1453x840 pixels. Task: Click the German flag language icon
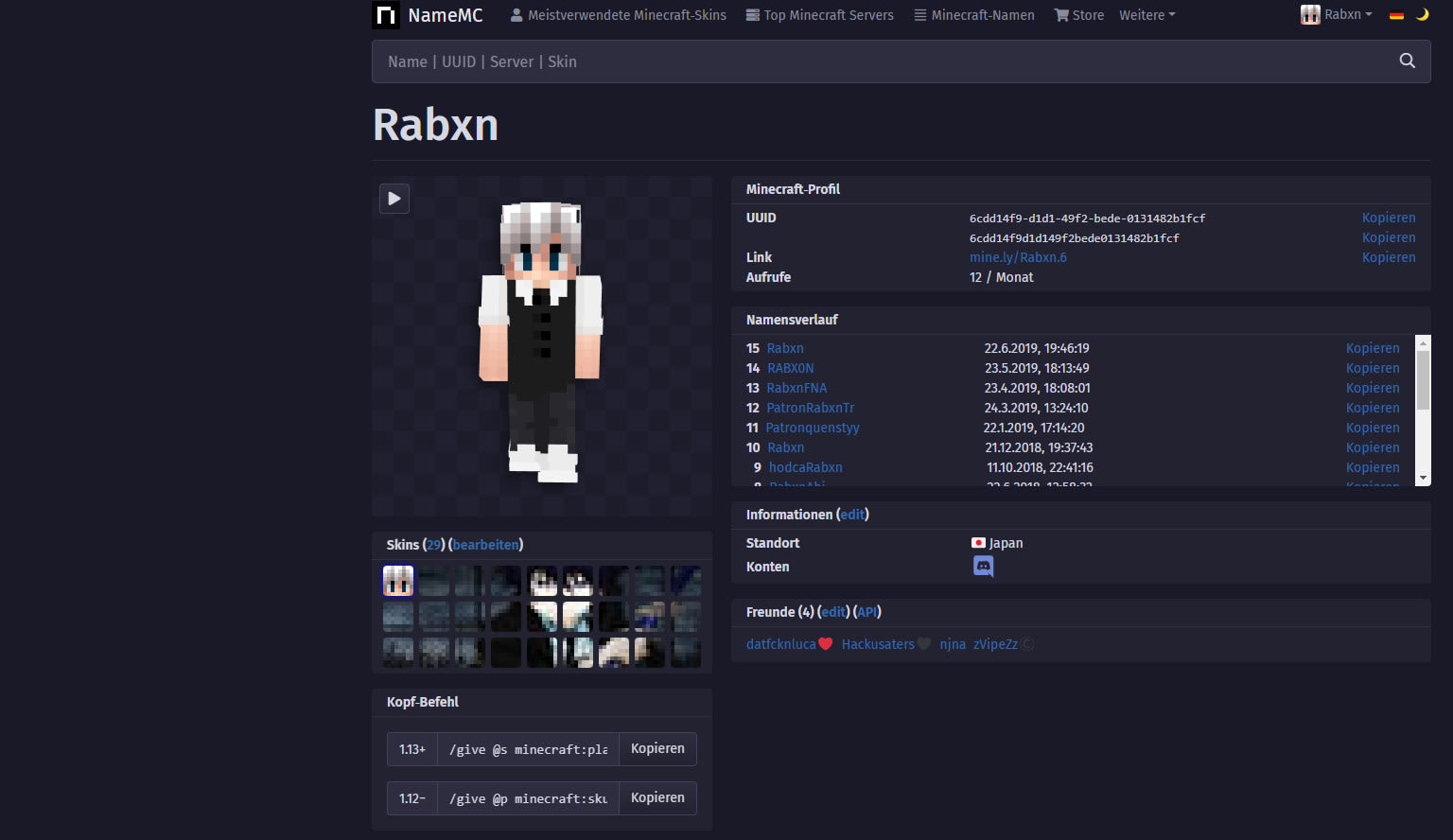point(1396,15)
